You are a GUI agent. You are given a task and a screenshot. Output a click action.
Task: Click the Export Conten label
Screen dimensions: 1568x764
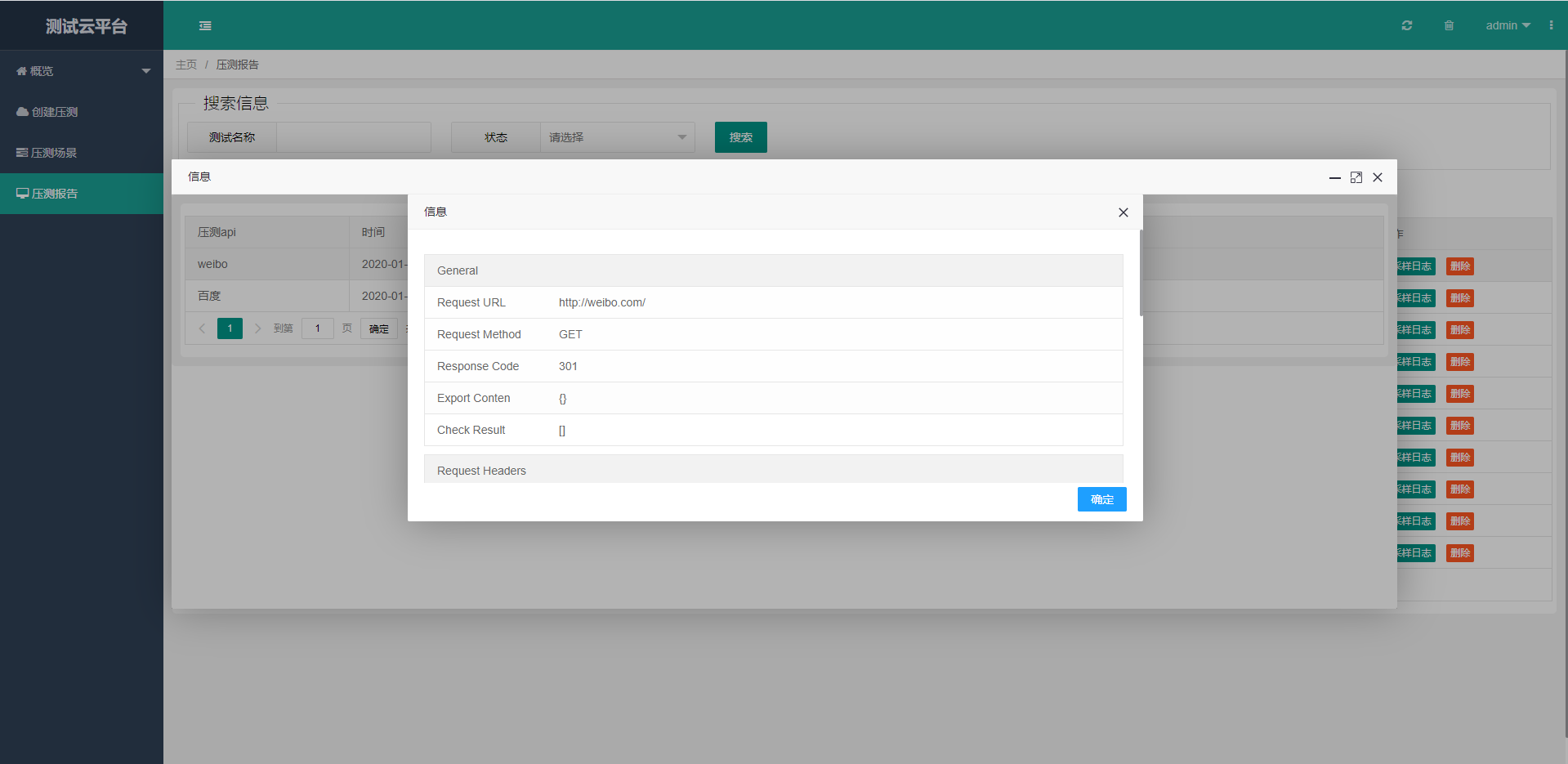474,398
